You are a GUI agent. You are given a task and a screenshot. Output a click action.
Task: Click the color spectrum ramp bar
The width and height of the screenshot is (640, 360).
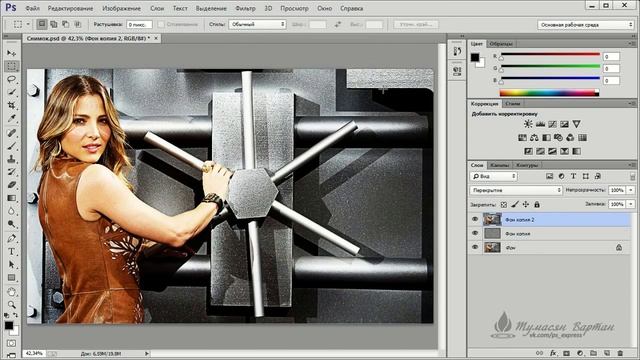point(549,93)
